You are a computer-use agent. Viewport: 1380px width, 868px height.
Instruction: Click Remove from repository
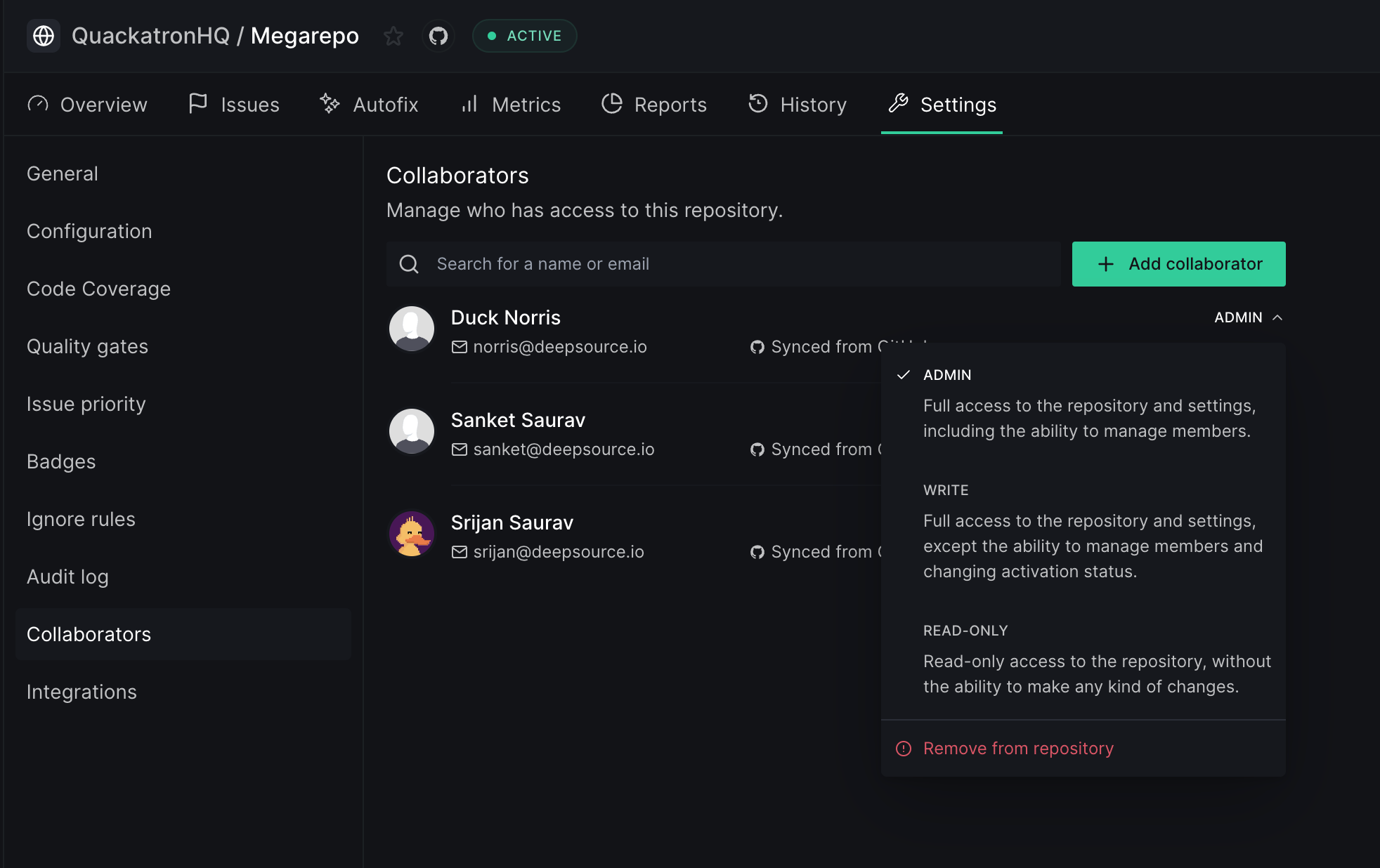1018,749
